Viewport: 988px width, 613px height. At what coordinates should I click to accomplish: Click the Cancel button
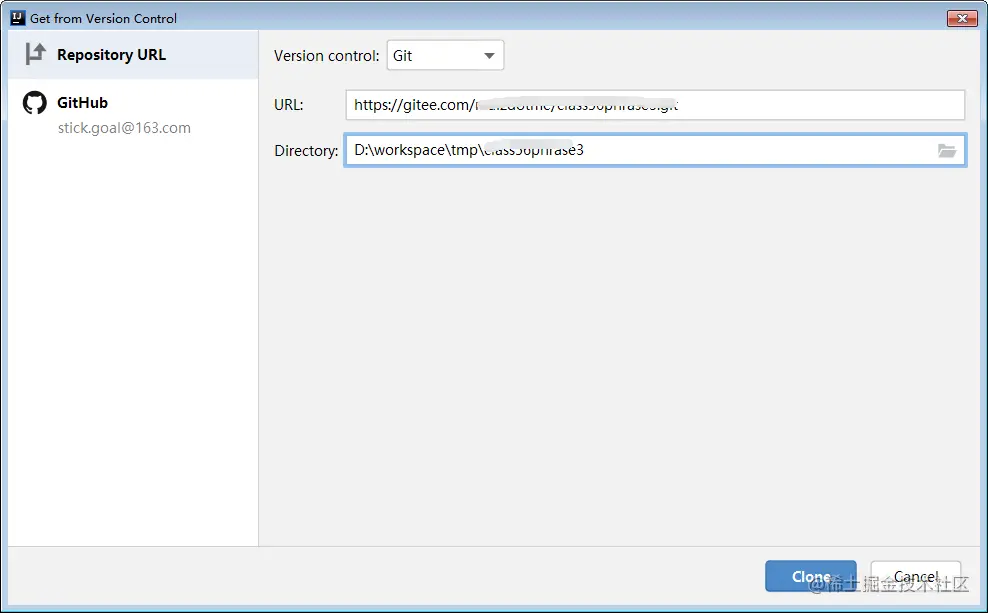(916, 576)
